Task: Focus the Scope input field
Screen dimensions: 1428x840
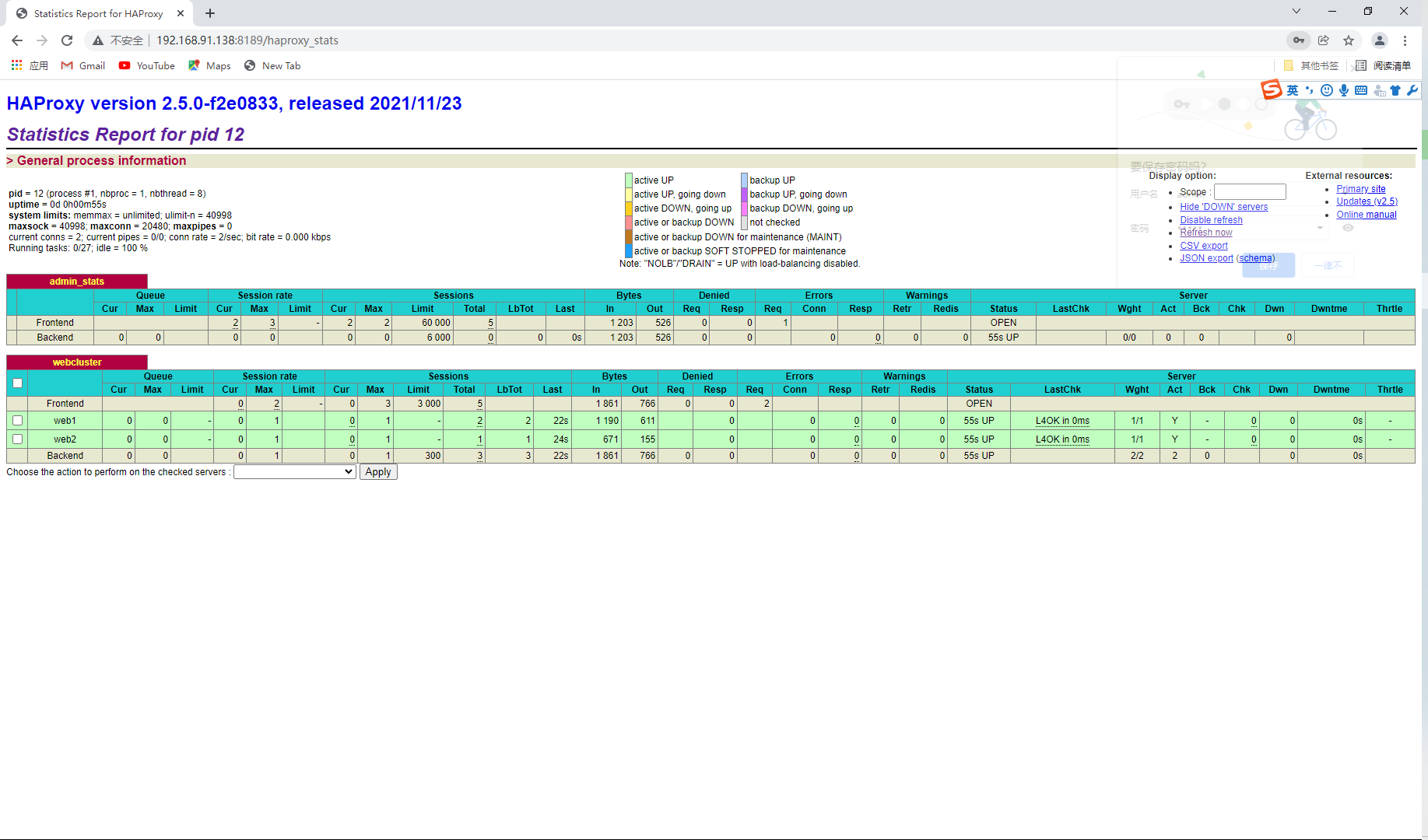Action: (1250, 192)
